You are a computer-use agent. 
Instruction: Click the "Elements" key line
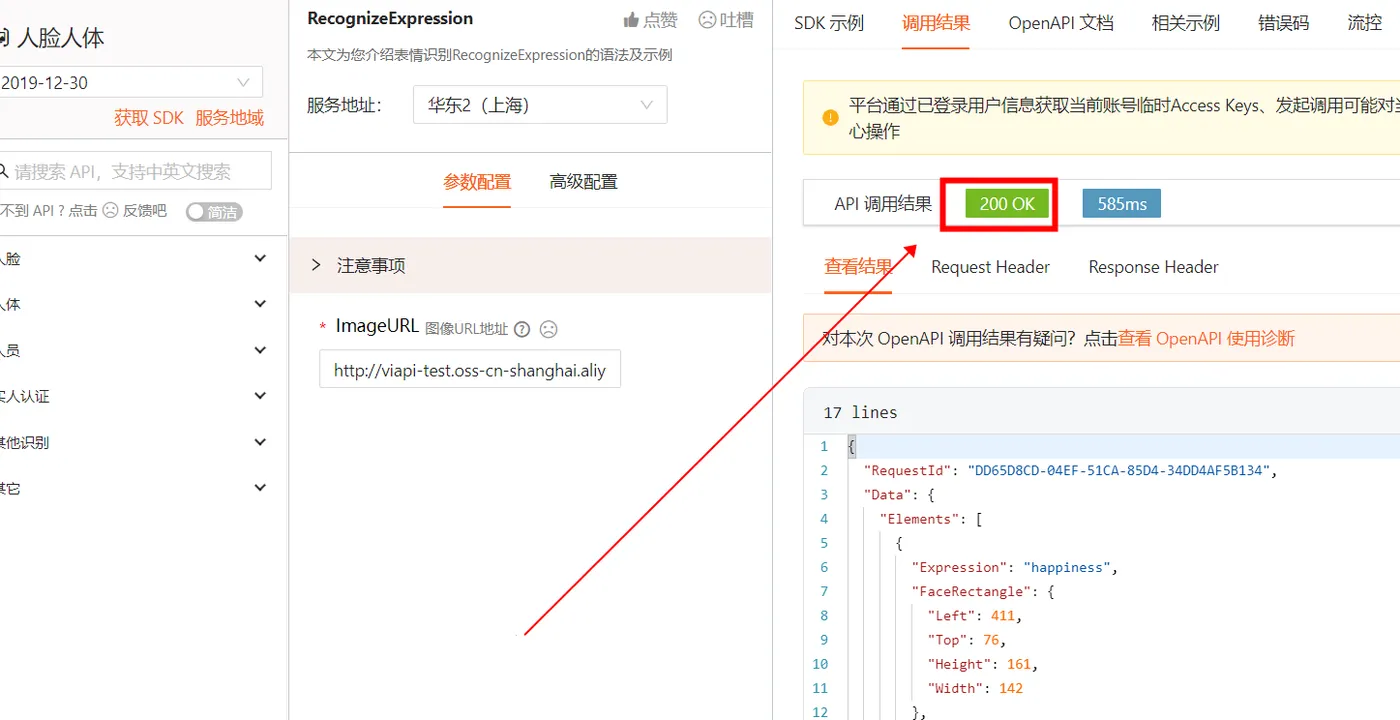pyautogui.click(x=931, y=519)
